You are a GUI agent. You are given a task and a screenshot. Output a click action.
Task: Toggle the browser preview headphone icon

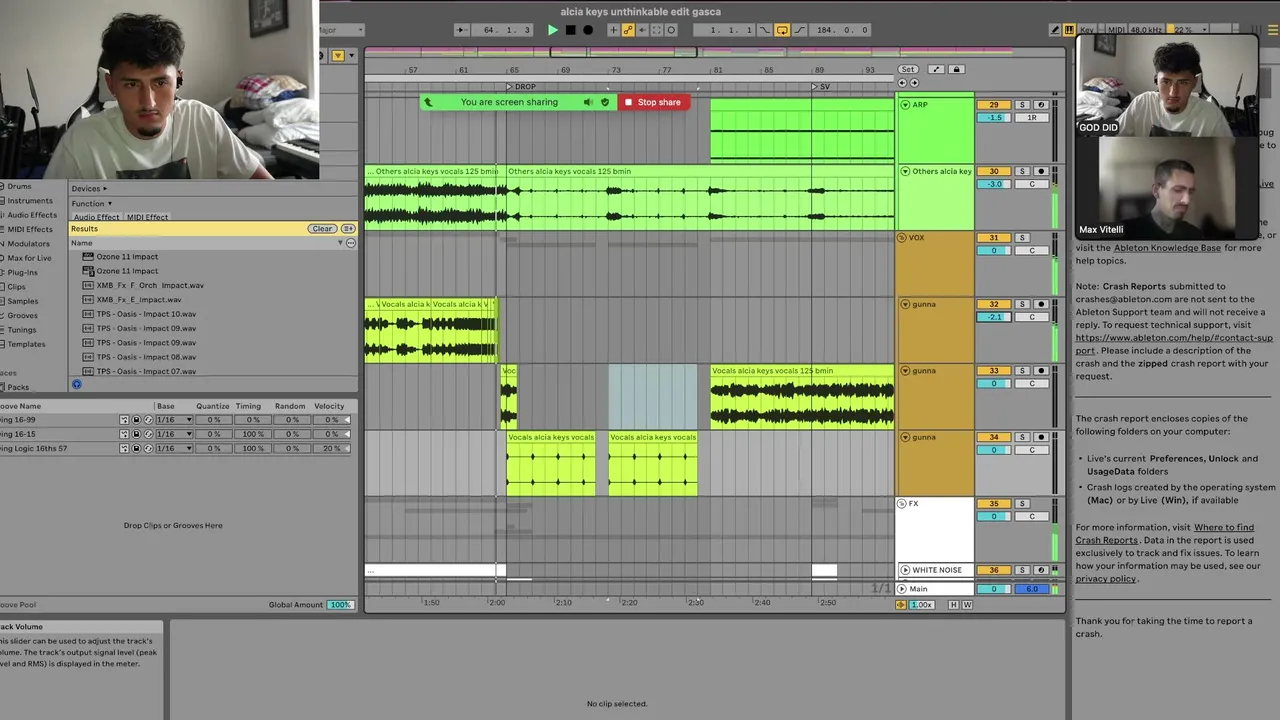77,385
